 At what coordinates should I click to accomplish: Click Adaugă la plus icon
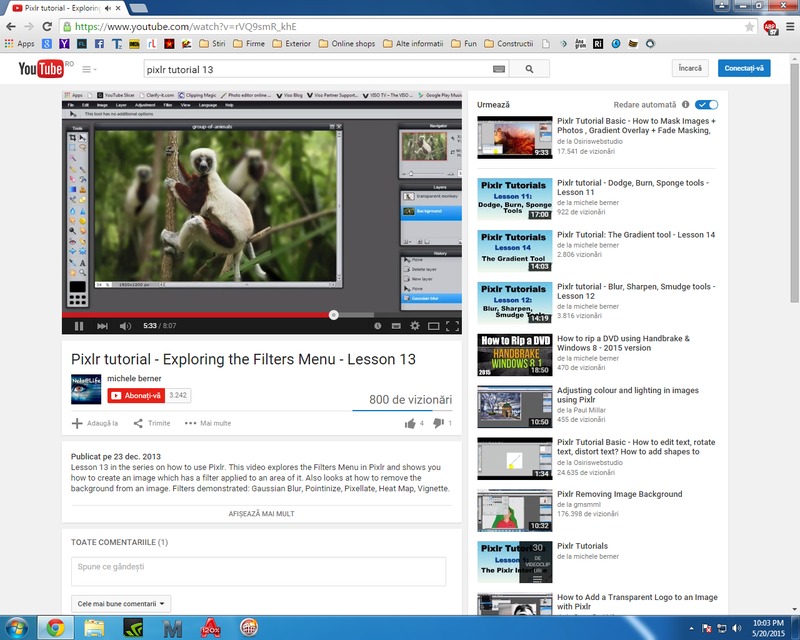coord(77,423)
